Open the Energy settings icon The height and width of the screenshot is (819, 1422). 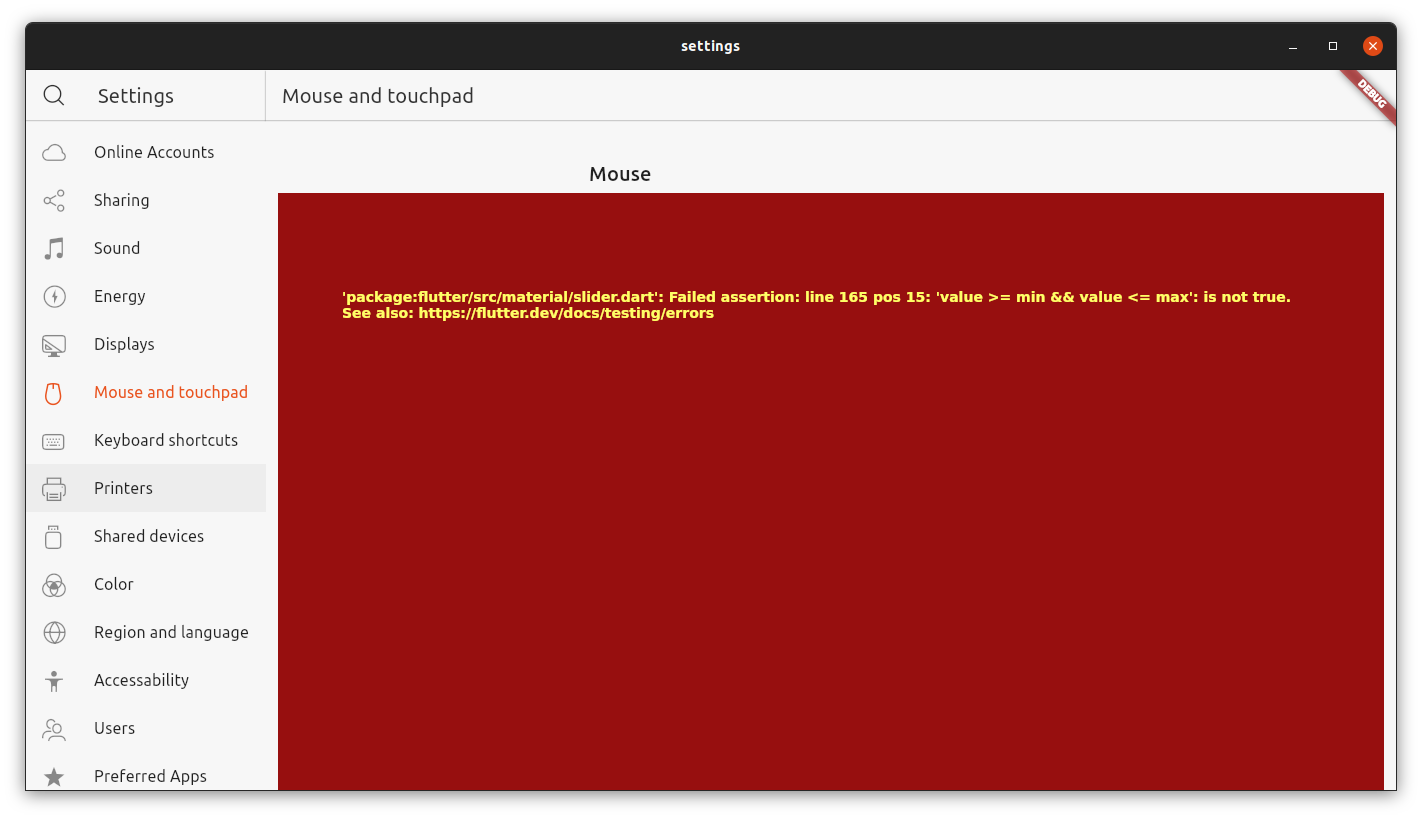(53, 296)
